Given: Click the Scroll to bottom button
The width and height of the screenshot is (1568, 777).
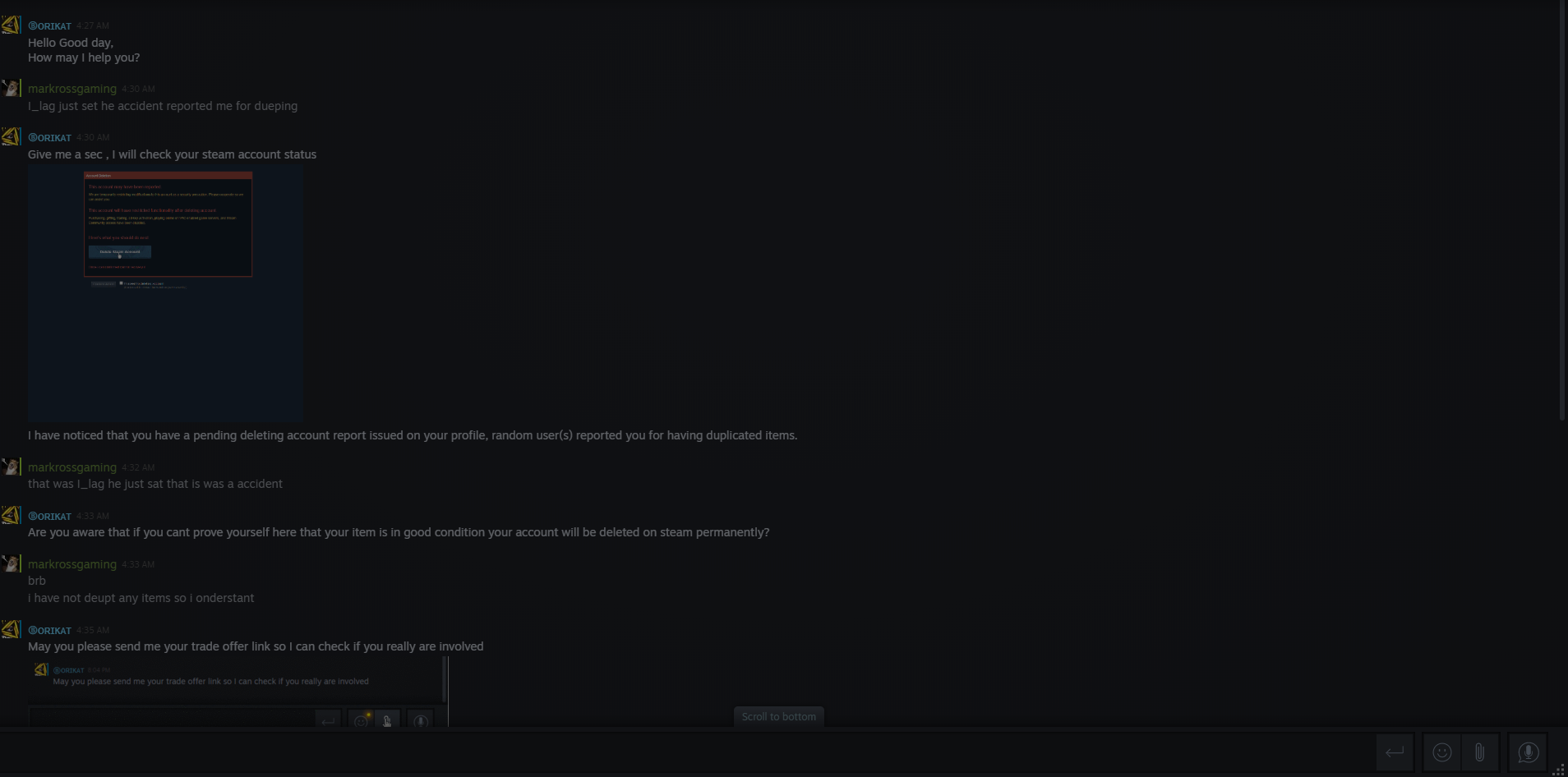Looking at the screenshot, I should 778,716.
